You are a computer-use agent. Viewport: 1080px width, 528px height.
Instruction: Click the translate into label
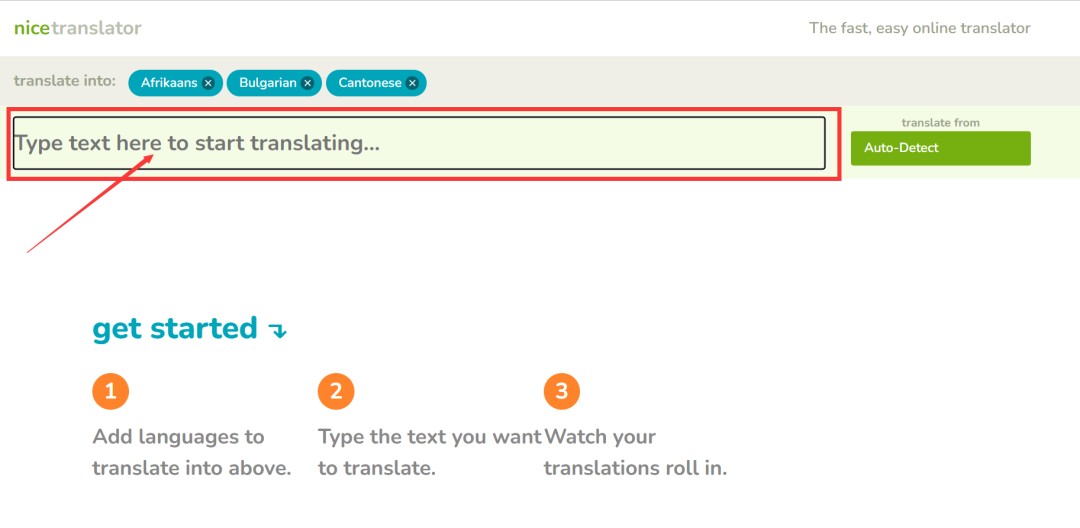65,81
